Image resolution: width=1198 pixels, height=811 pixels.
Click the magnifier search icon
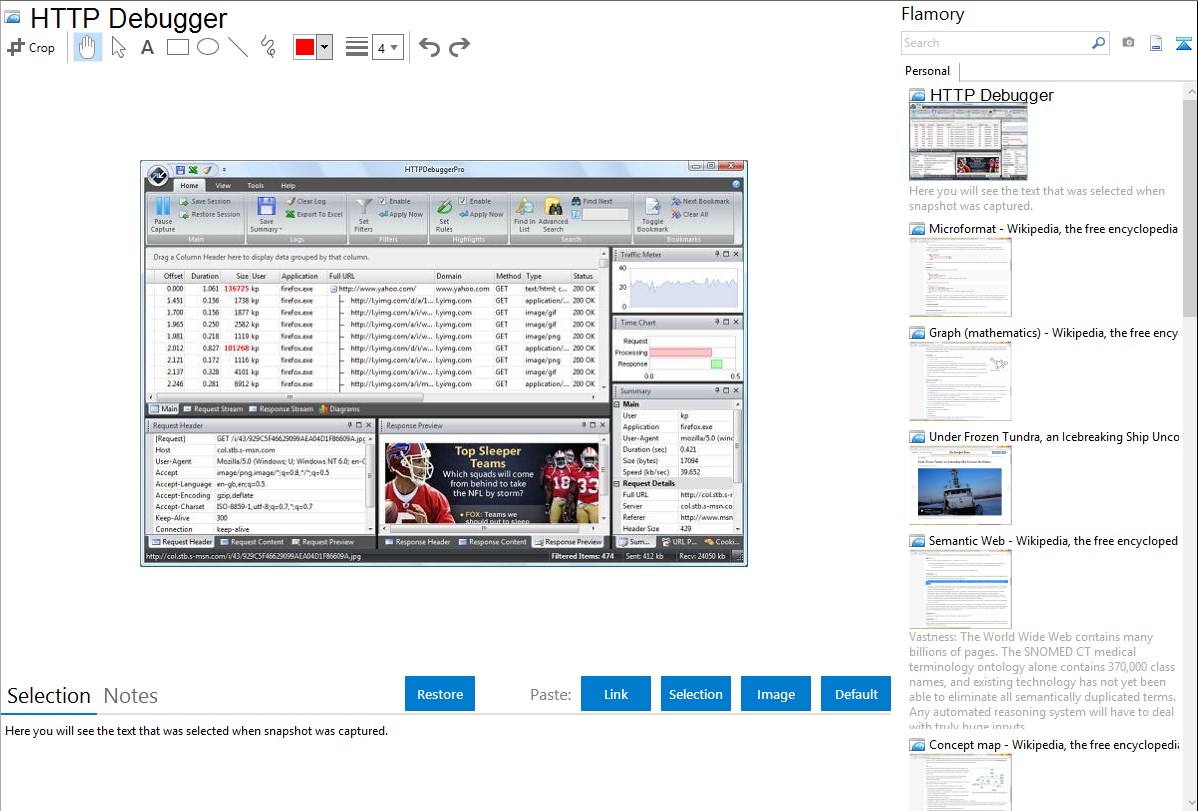tap(1098, 43)
